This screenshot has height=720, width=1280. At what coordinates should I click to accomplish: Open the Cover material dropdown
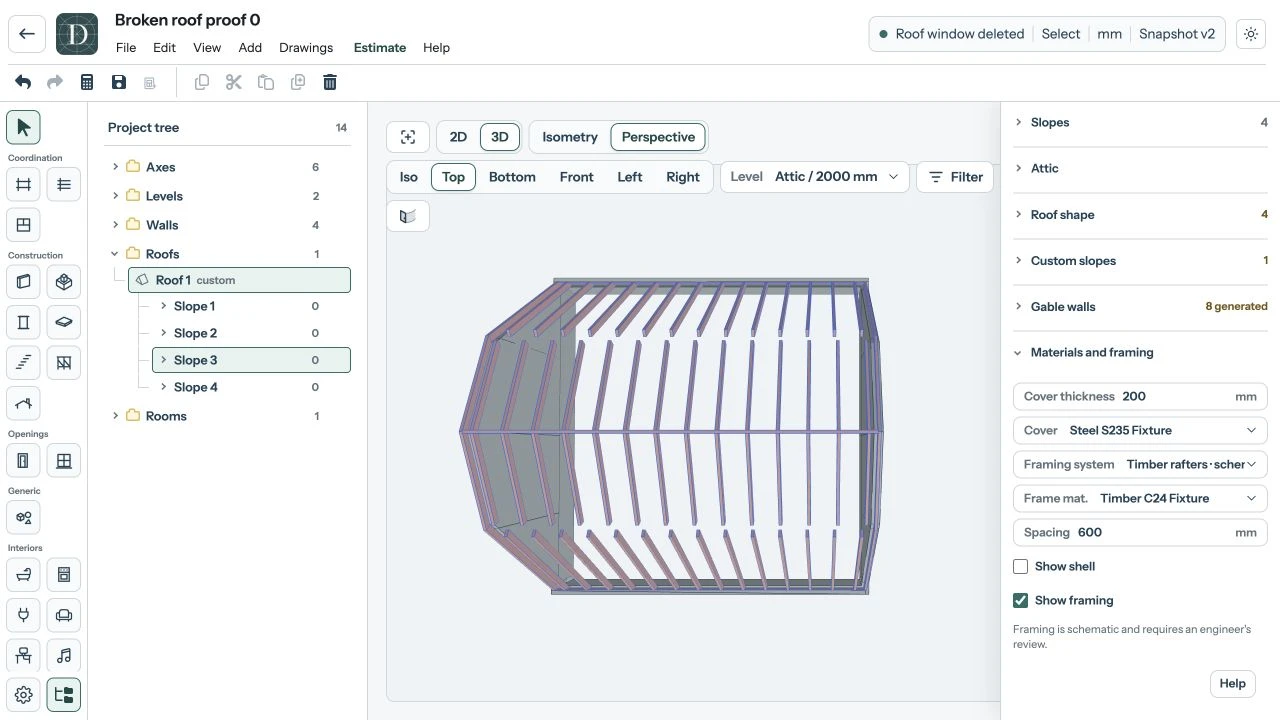point(1140,430)
